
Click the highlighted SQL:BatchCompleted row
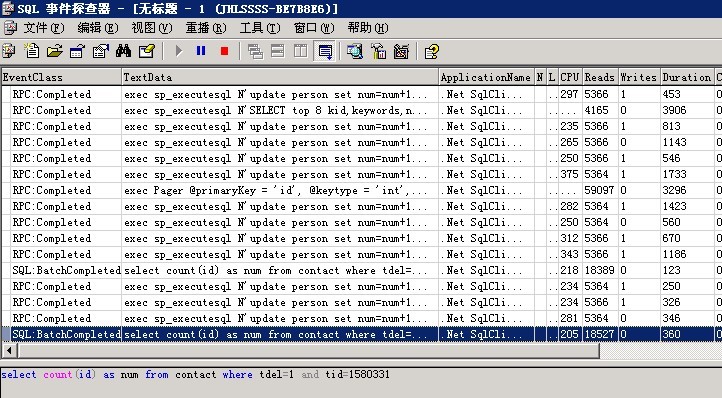pyautogui.click(x=361, y=334)
